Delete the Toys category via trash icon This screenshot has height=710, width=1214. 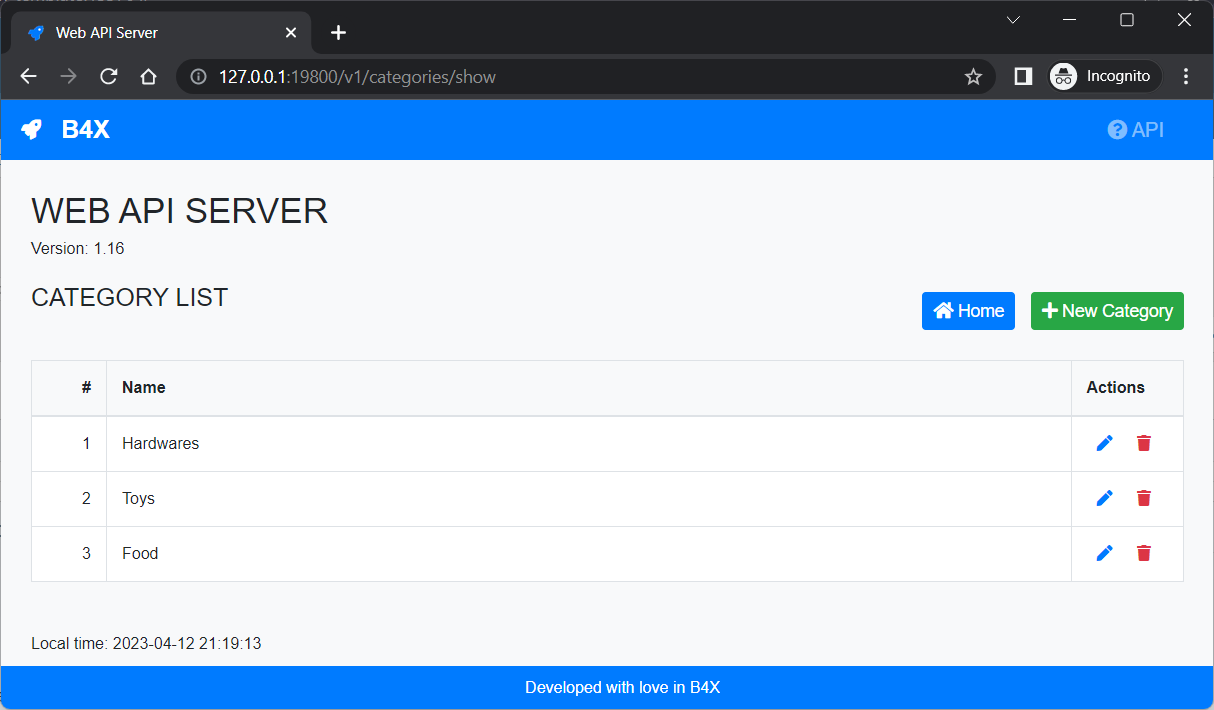click(x=1144, y=498)
